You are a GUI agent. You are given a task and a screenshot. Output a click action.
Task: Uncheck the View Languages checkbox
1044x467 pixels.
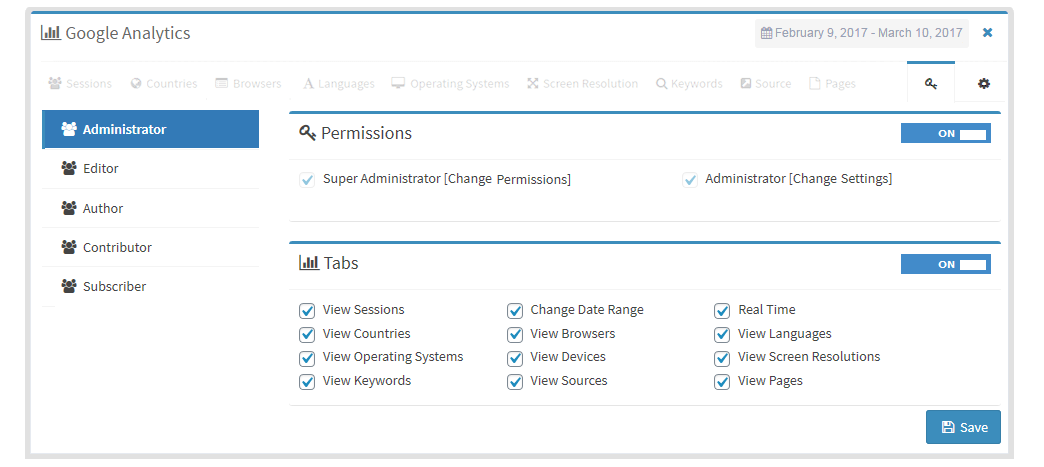point(722,334)
